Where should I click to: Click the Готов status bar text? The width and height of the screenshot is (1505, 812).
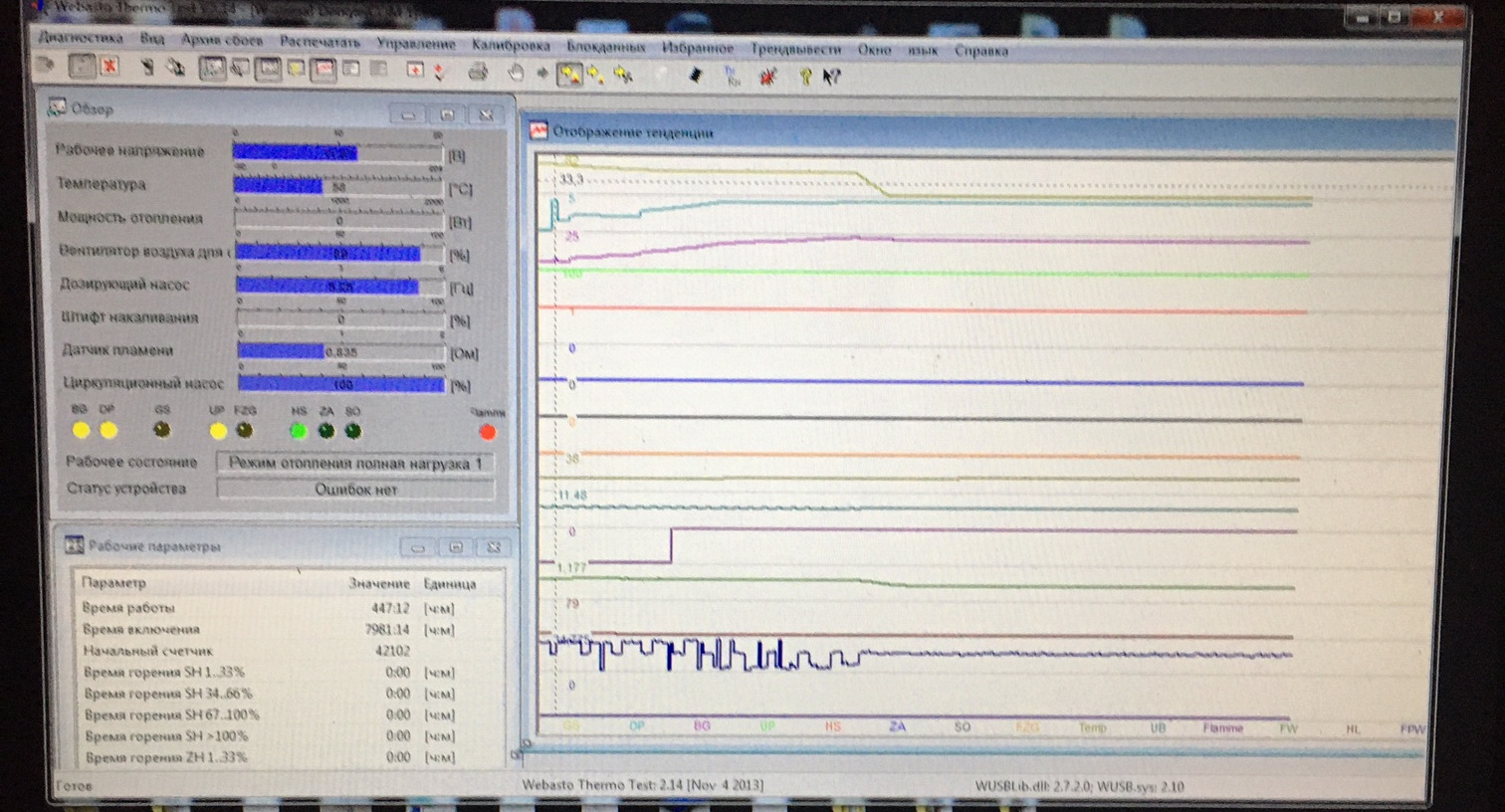pyautogui.click(x=74, y=785)
